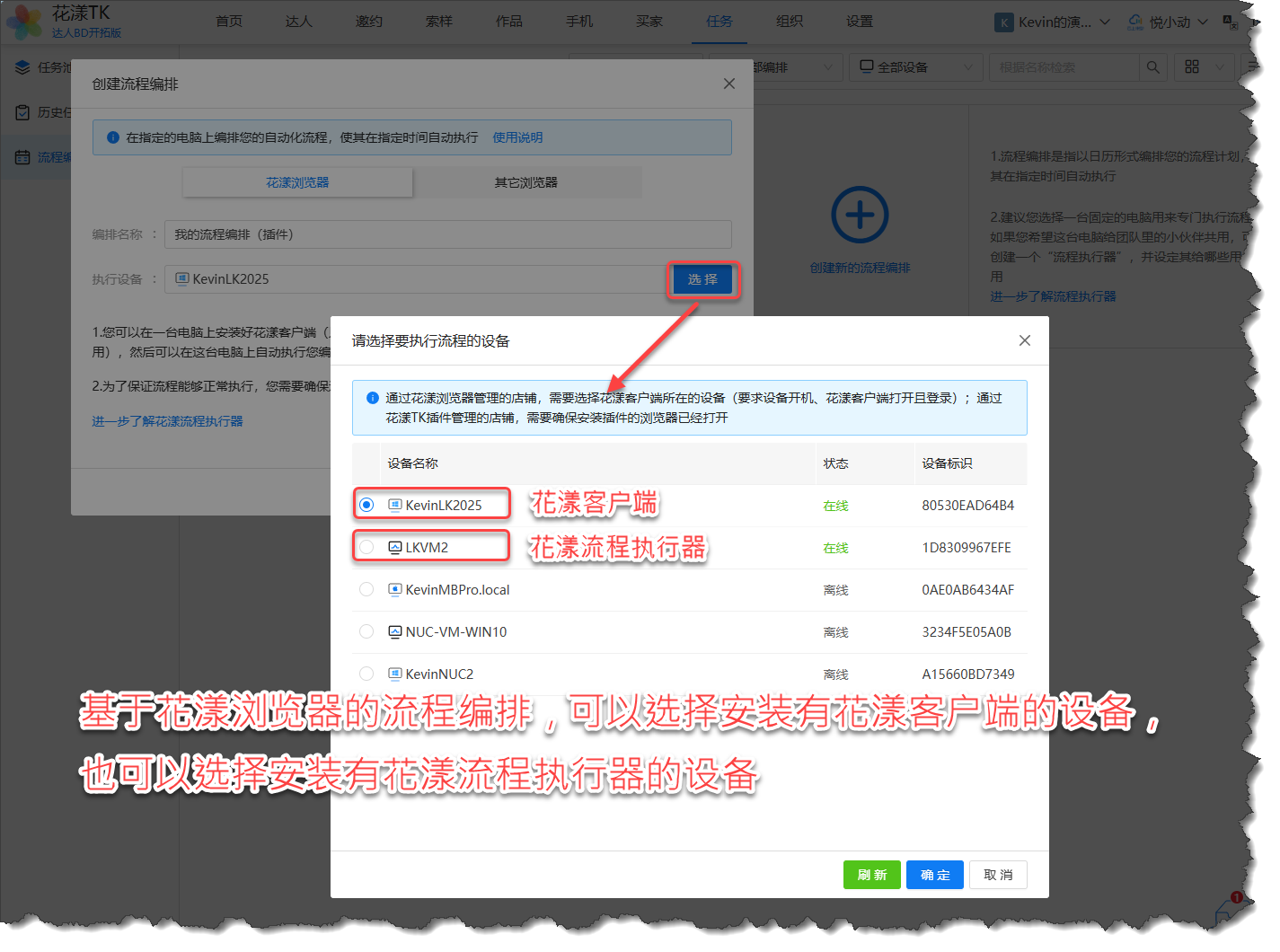Screen dimensions: 1280x952
Task: Click the search magnifier icon
Action: (x=1152, y=67)
